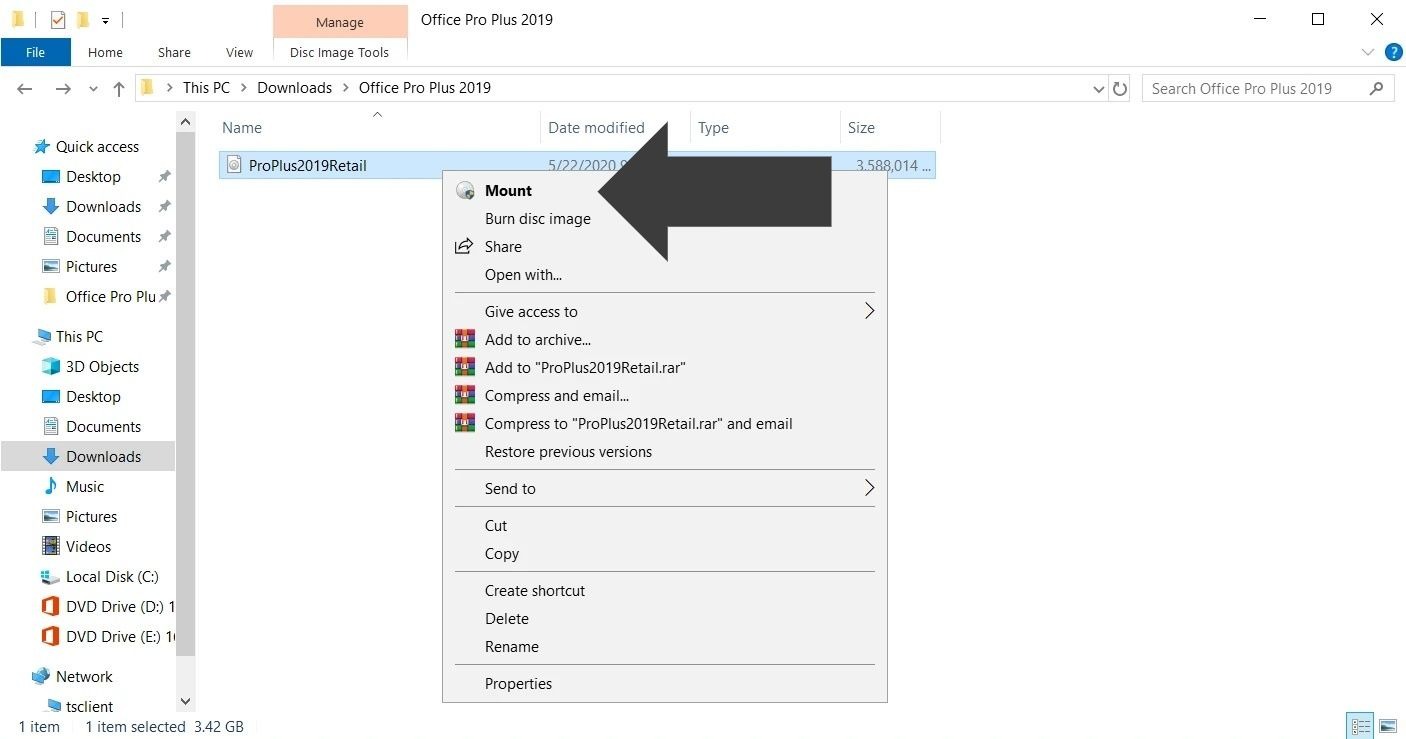Image resolution: width=1406 pixels, height=739 pixels.
Task: Go forward using the Forward arrow
Action: [62, 88]
